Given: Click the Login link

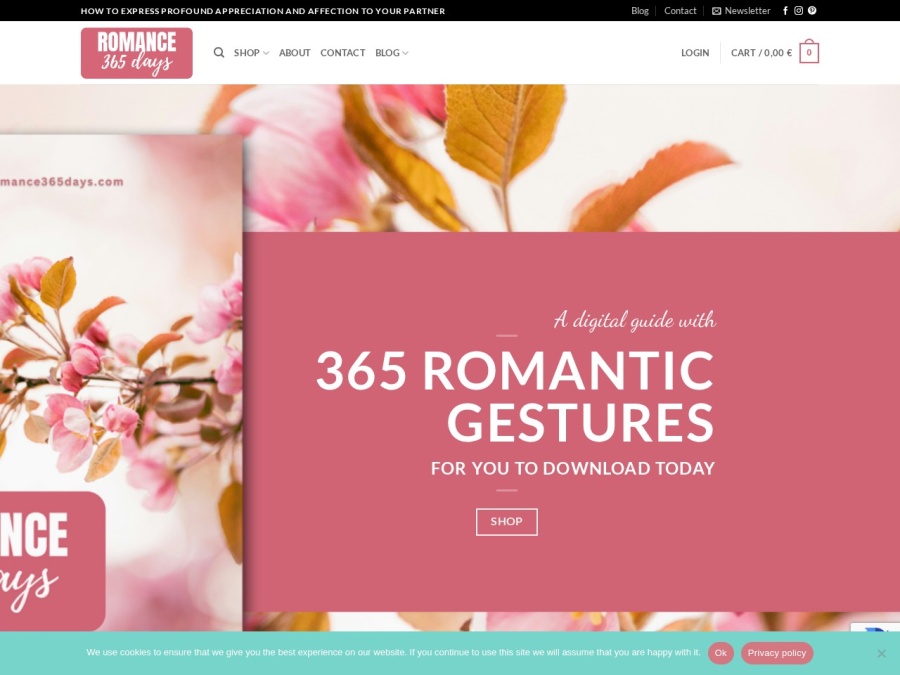Looking at the screenshot, I should pyautogui.click(x=695, y=53).
